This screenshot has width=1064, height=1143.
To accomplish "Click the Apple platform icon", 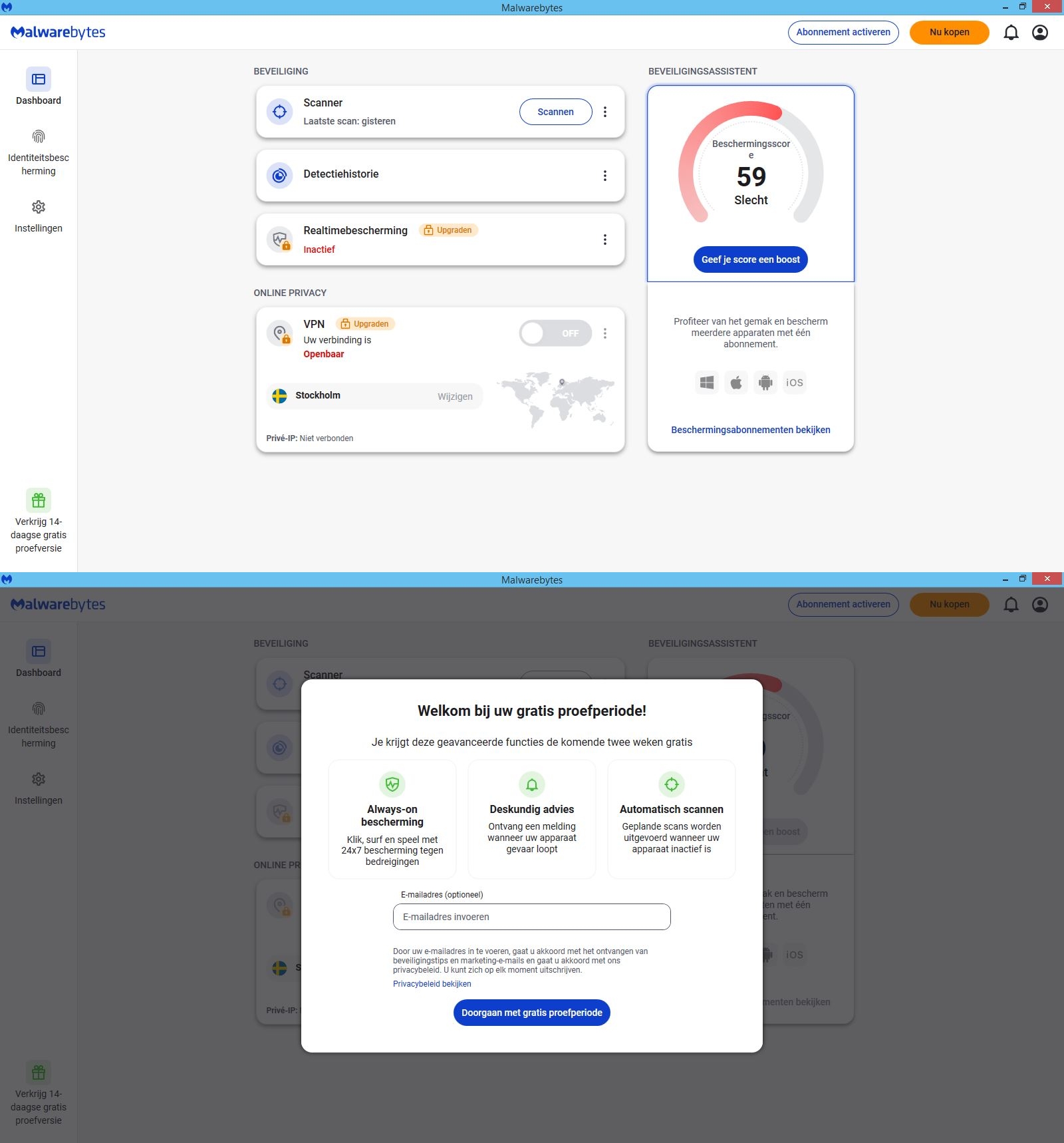I will 736,383.
